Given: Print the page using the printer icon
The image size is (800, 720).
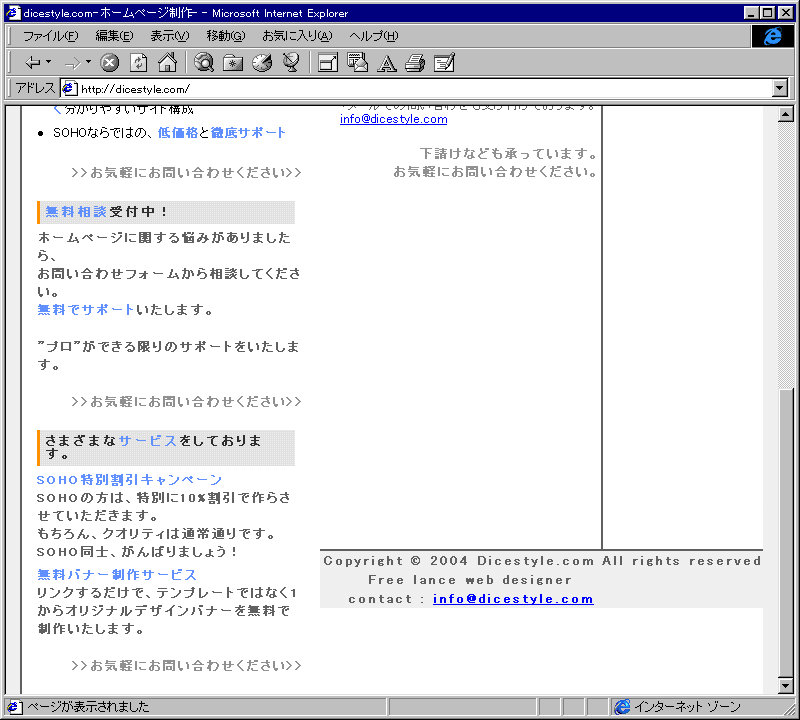Looking at the screenshot, I should tap(415, 63).
